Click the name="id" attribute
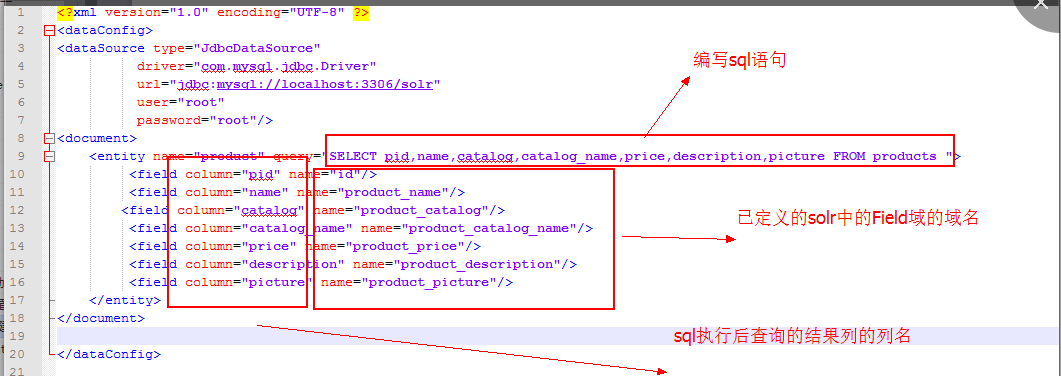 [325, 174]
